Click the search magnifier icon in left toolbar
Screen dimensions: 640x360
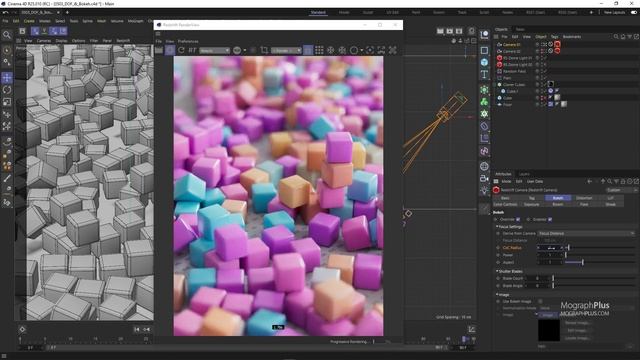[7, 35]
